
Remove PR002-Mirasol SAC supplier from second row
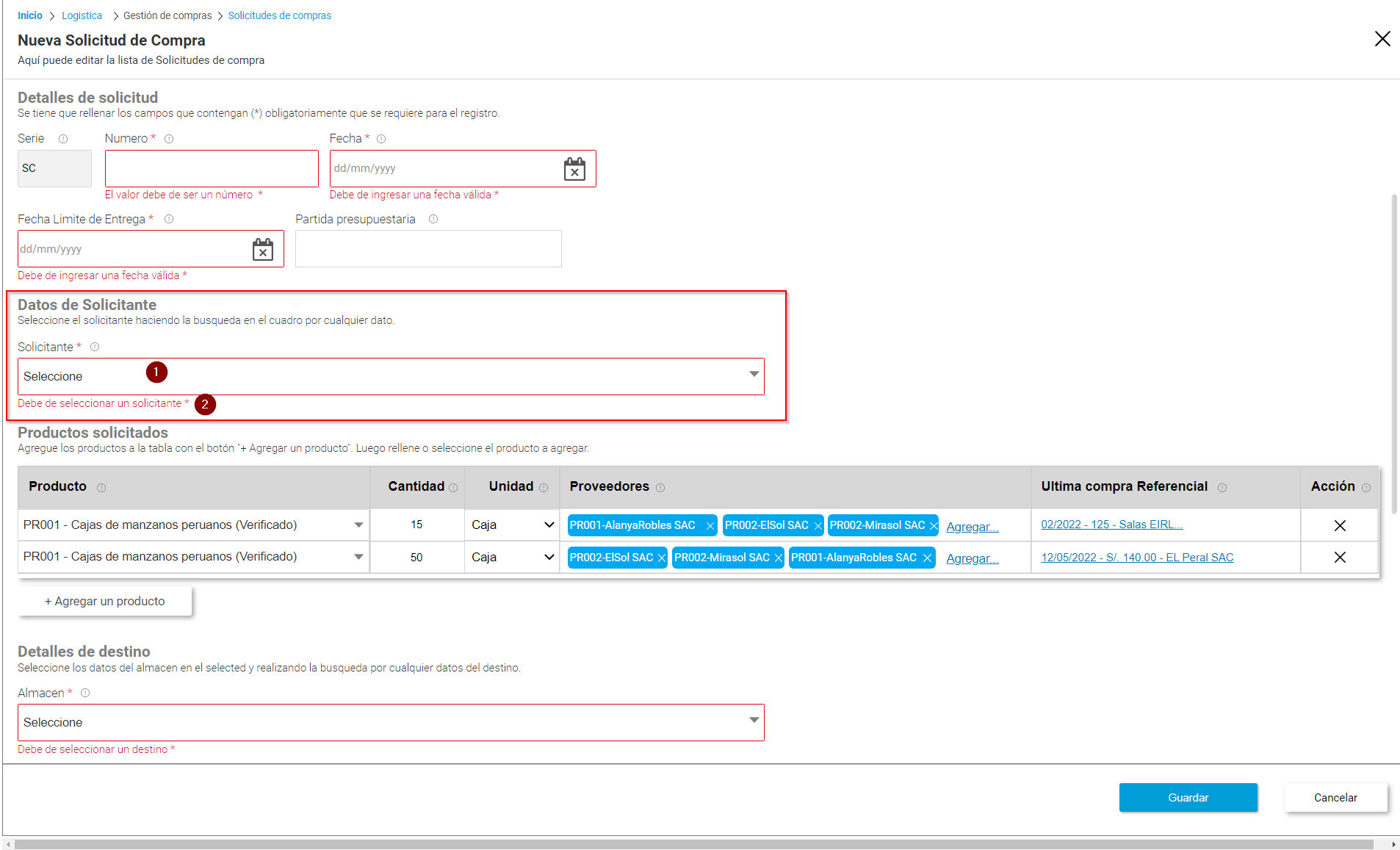pos(778,558)
